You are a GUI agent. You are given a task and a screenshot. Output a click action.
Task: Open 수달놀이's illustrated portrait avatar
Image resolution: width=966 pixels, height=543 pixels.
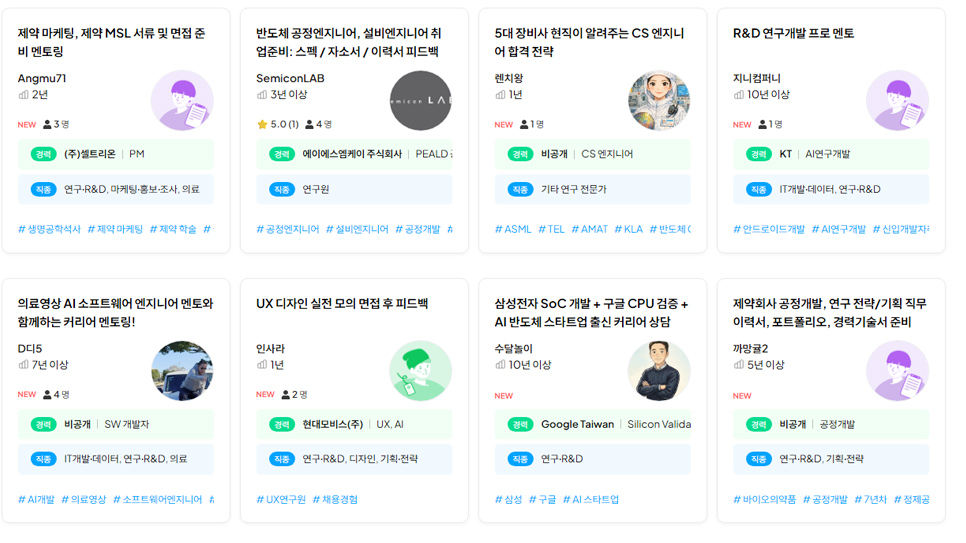pyautogui.click(x=659, y=371)
